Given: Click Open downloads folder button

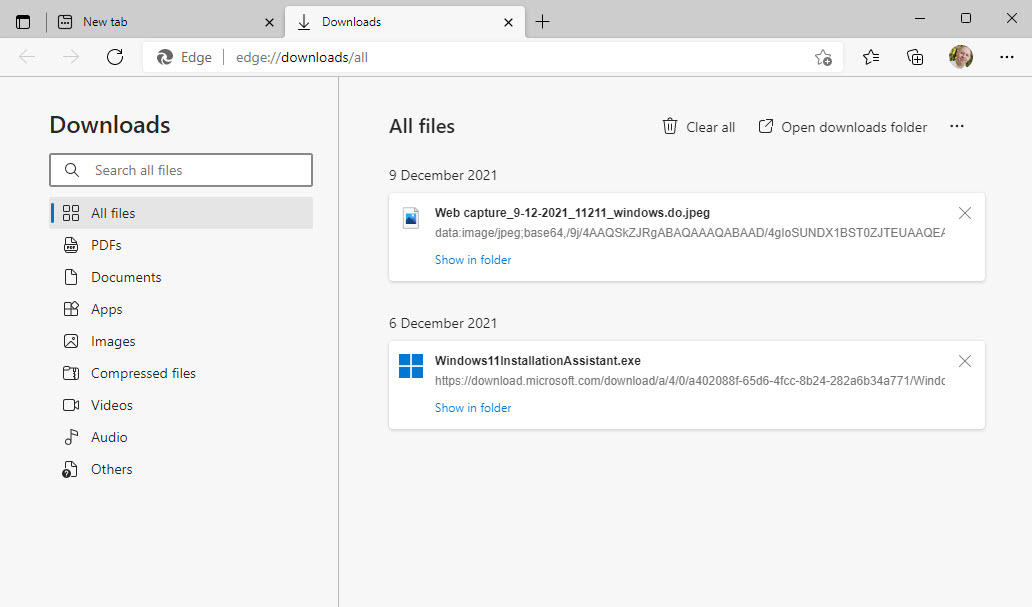Looking at the screenshot, I should (x=842, y=127).
